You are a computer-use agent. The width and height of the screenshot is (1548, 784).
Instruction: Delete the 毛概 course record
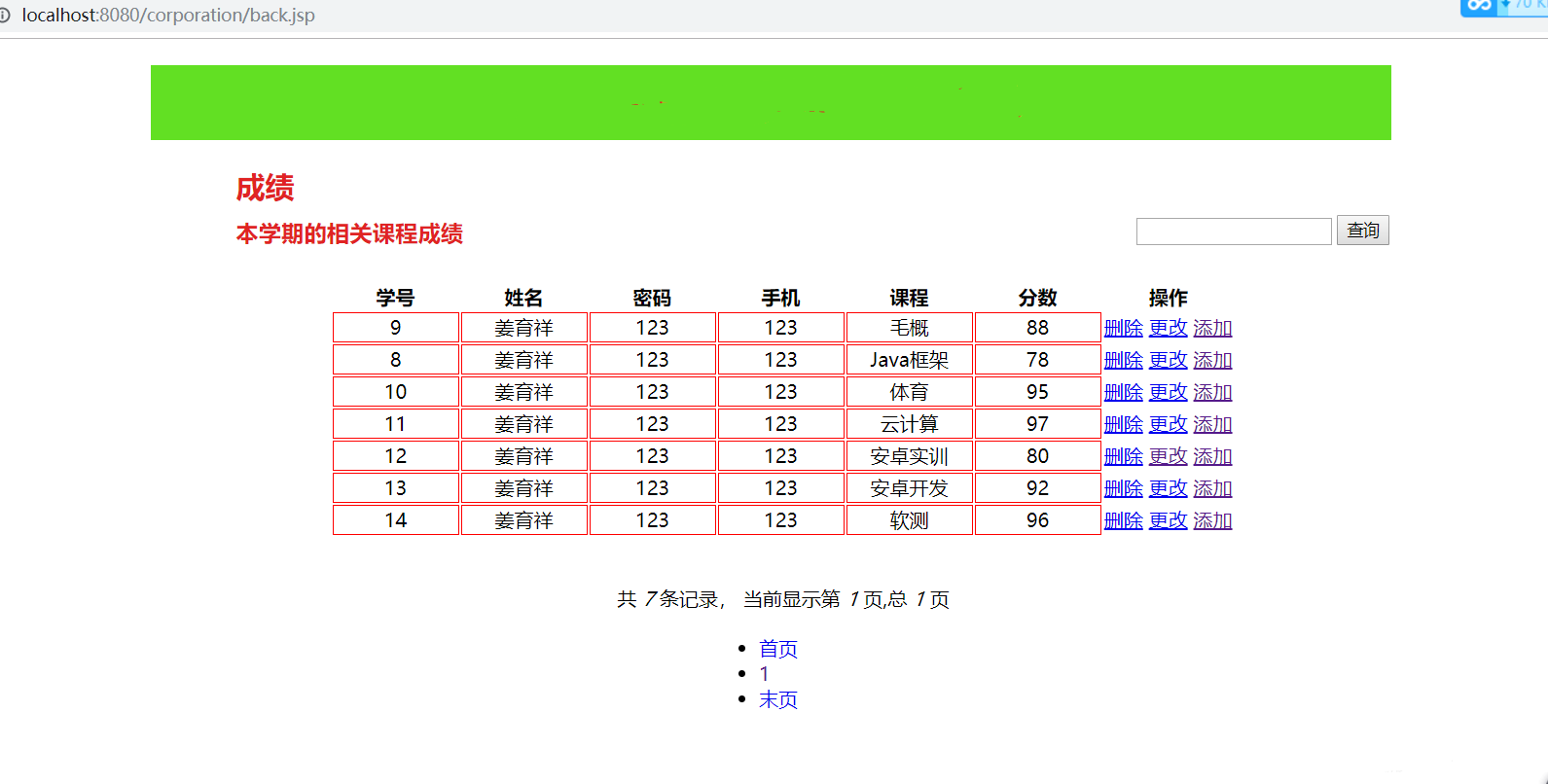[x=1123, y=329]
